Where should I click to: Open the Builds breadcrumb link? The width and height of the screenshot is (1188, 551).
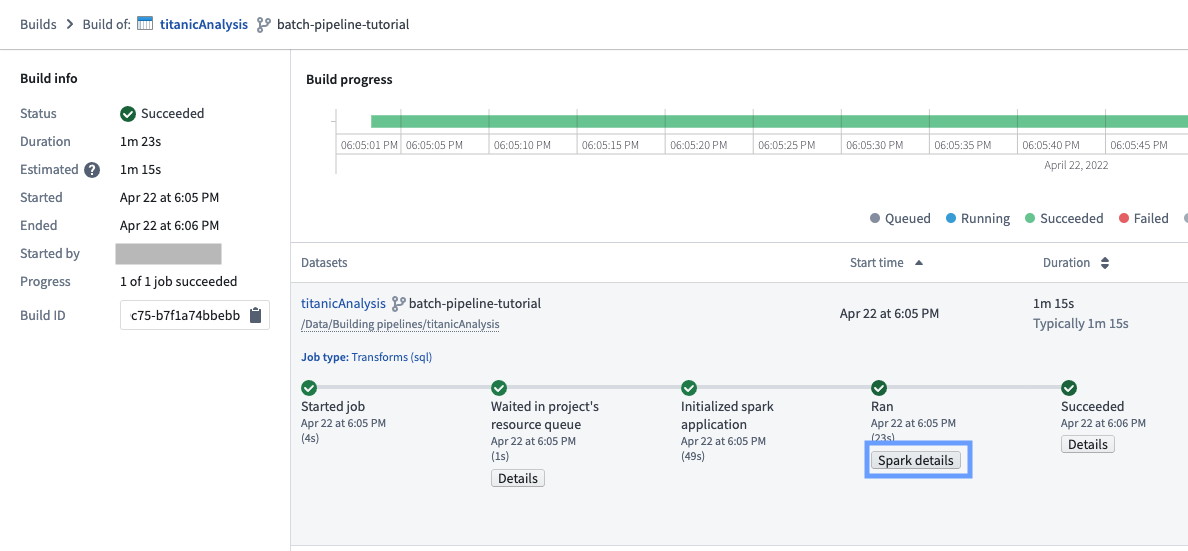coord(38,24)
